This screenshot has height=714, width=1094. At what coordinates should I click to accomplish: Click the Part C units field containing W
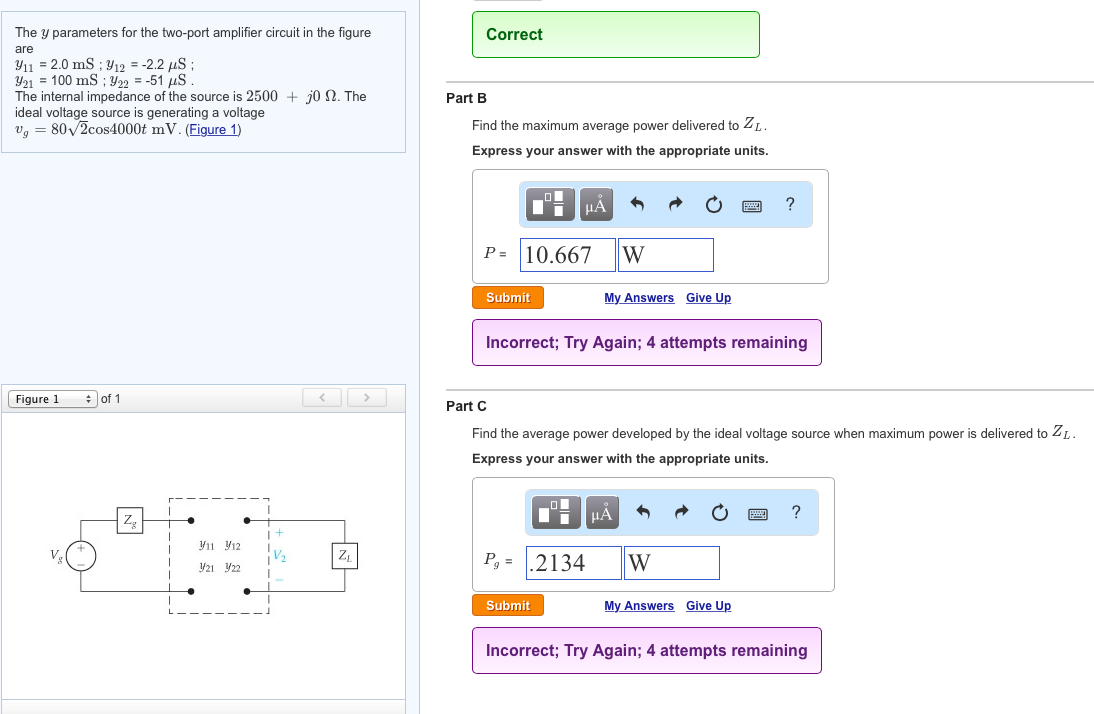click(x=670, y=563)
